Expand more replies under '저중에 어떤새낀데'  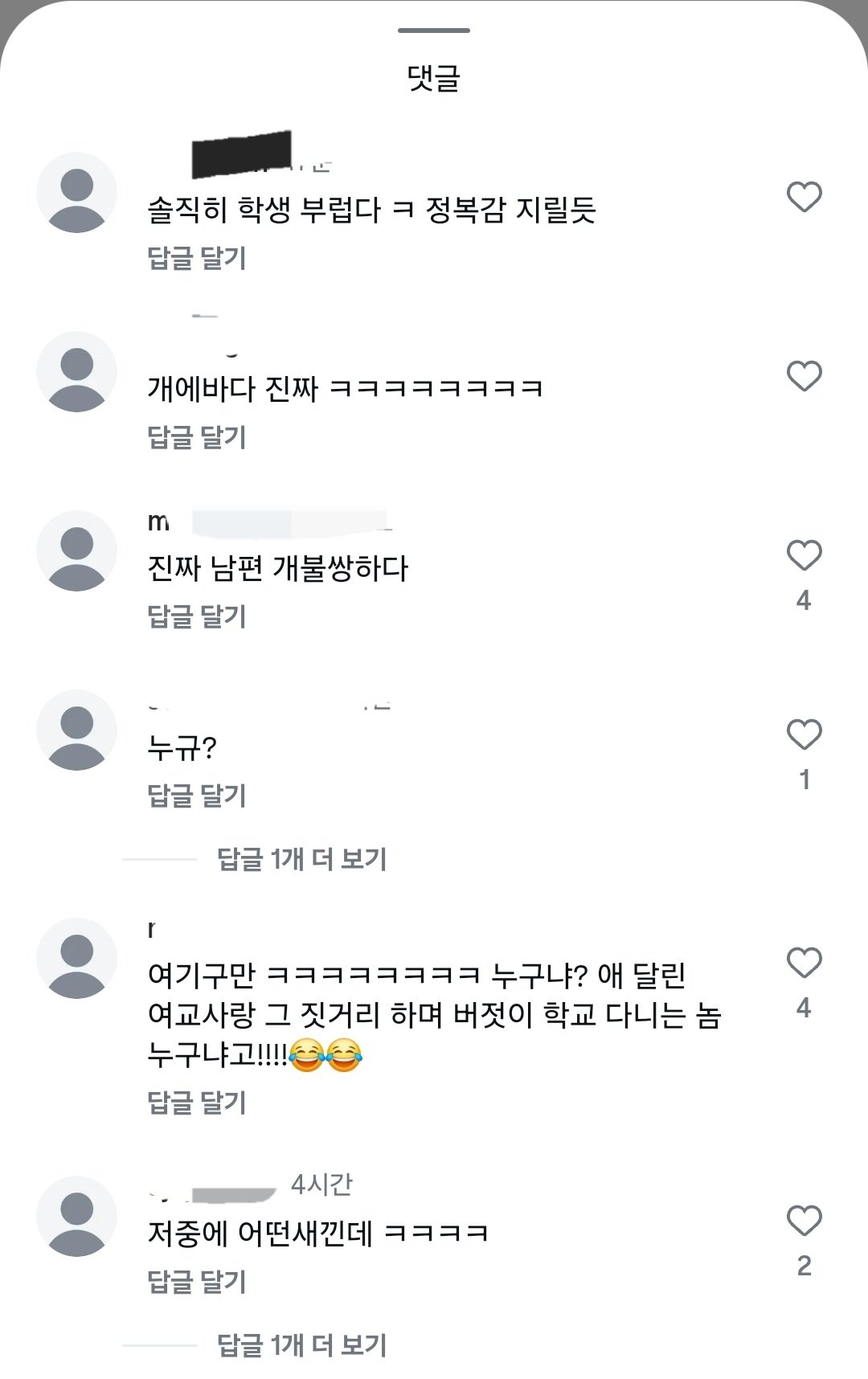coord(301,1345)
